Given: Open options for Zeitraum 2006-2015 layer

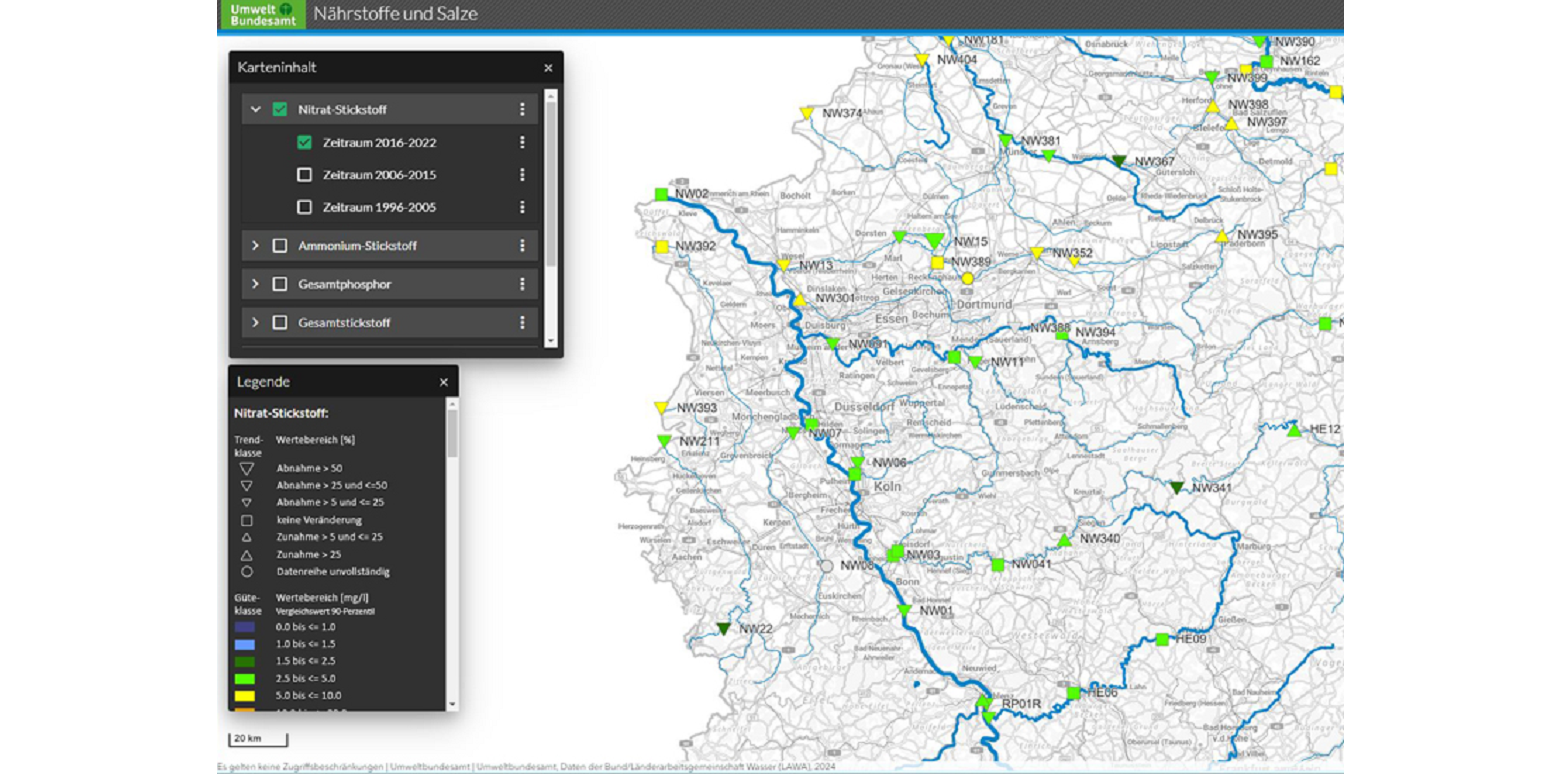Looking at the screenshot, I should [521, 175].
